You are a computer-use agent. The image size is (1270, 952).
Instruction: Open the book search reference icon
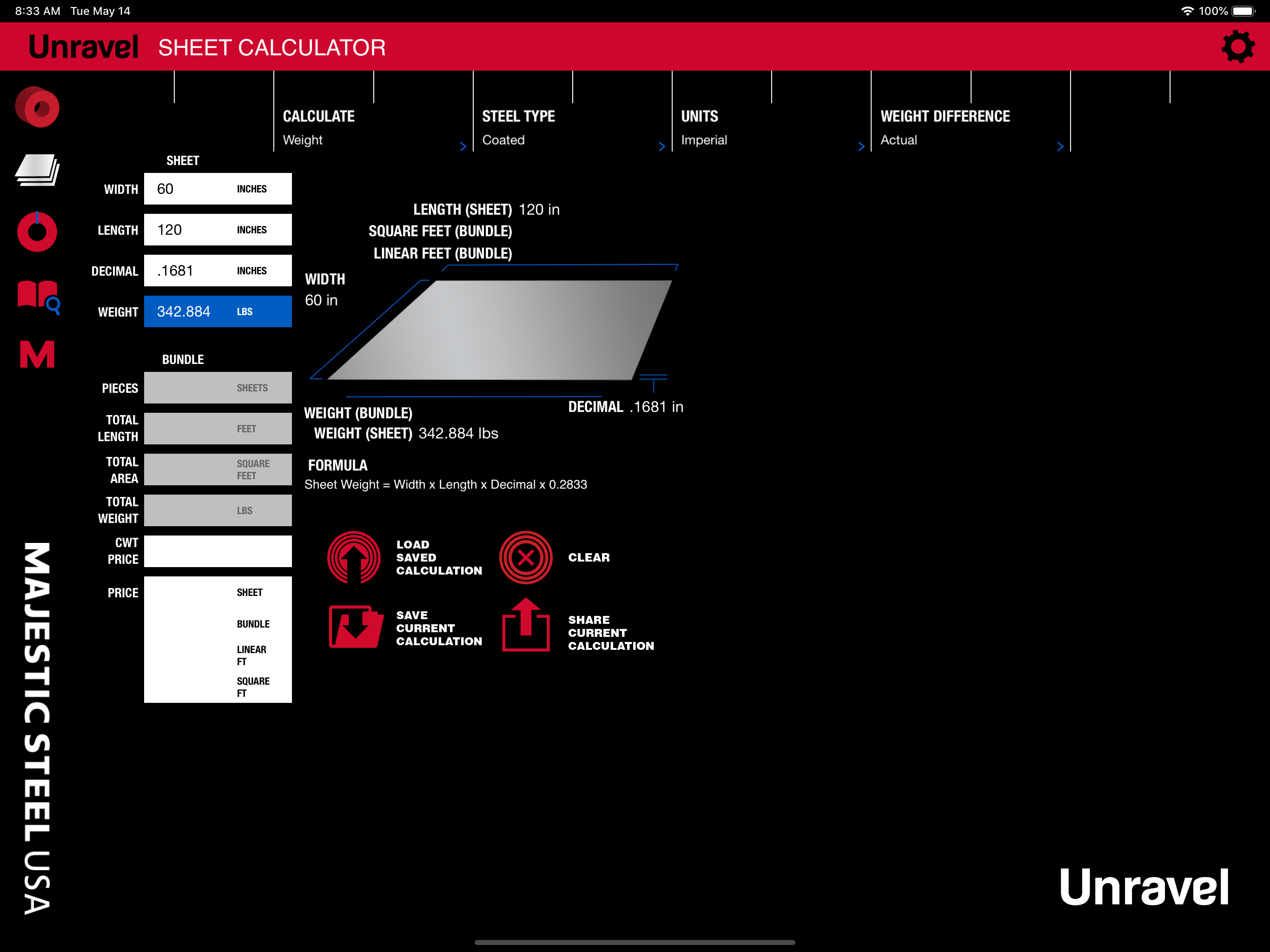coord(39,297)
